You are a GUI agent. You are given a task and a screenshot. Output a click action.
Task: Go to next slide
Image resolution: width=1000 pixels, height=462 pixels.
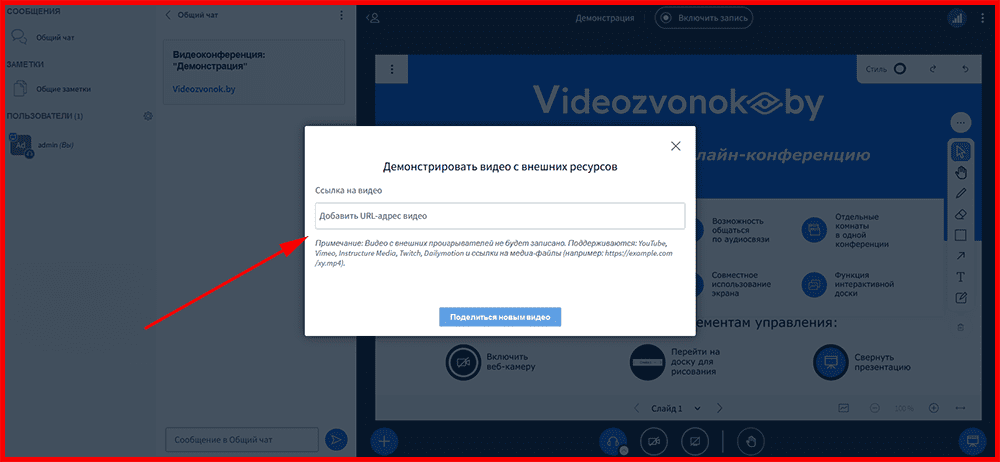[719, 408]
